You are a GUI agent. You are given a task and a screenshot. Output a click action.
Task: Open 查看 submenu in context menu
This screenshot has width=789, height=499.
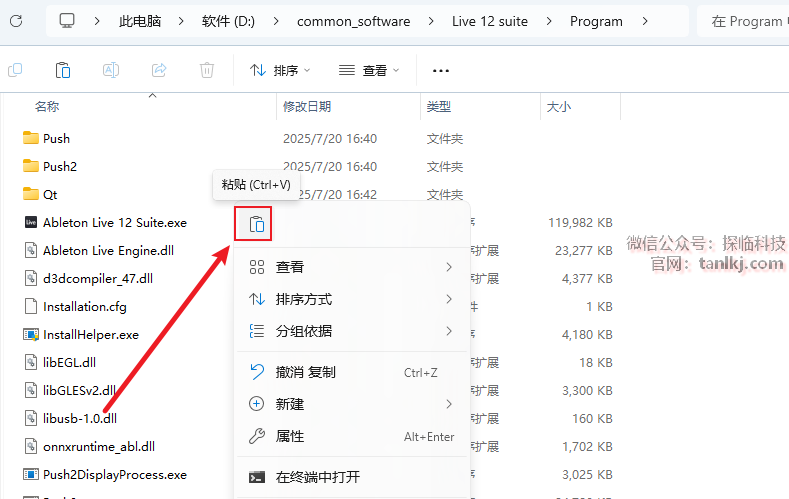coord(352,267)
